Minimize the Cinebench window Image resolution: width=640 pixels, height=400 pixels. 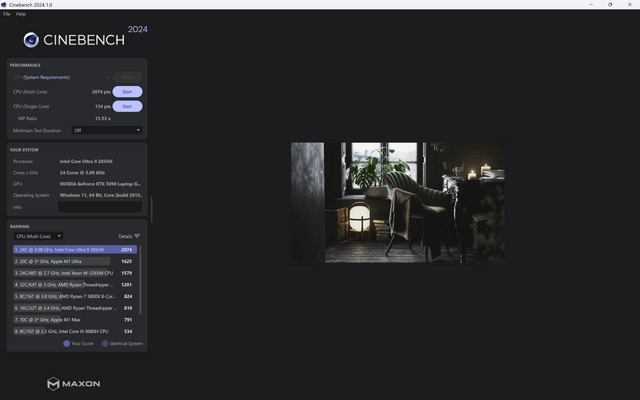click(591, 4)
